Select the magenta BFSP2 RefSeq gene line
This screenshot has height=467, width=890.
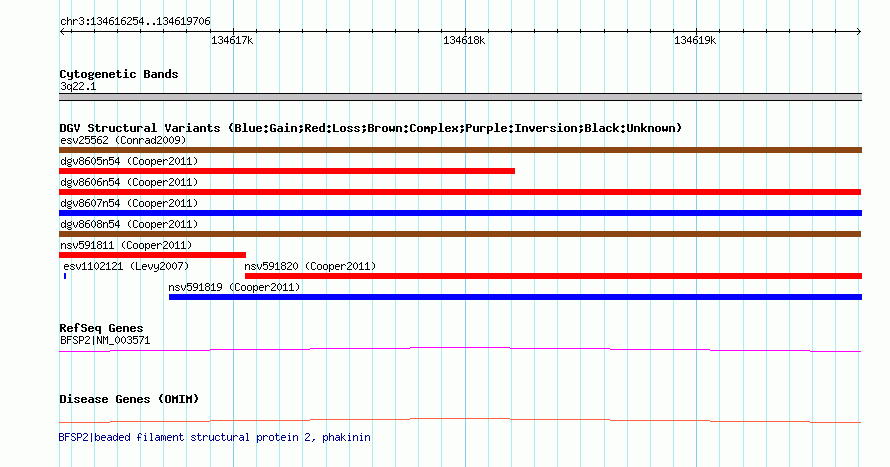(460, 350)
